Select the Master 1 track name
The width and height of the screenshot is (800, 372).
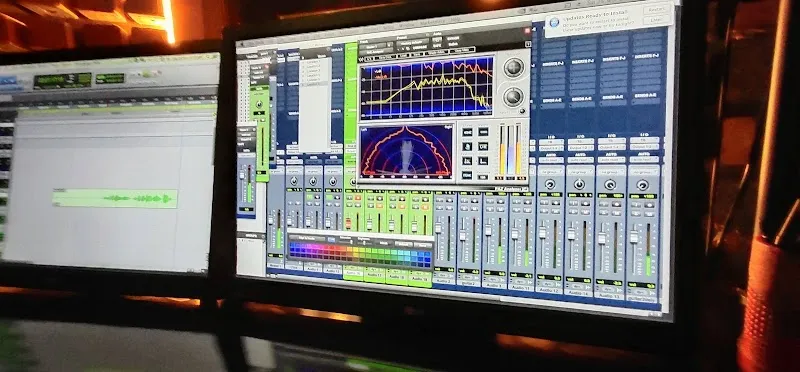coord(276,266)
